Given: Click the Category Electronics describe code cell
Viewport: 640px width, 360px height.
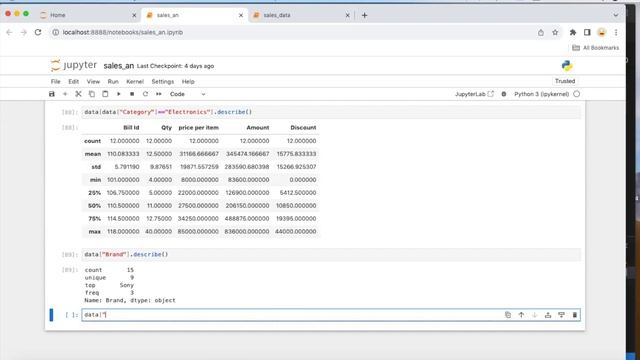Looking at the screenshot, I should pyautogui.click(x=331, y=112).
